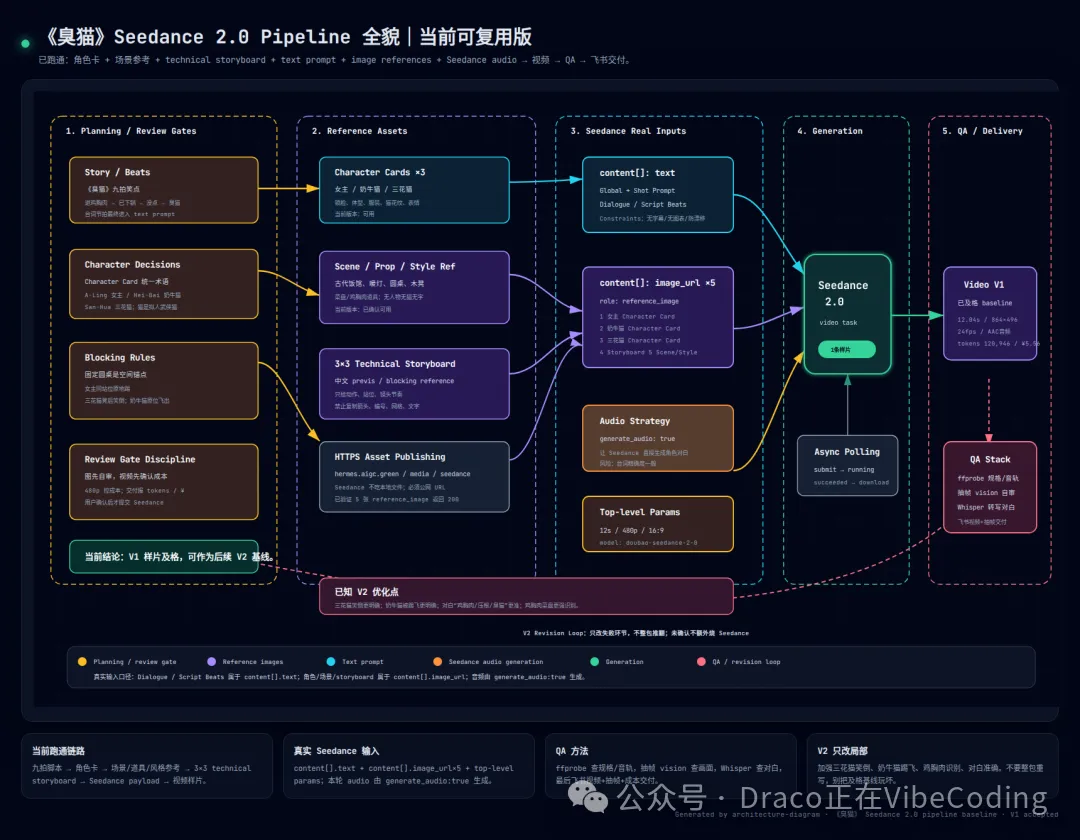Click the green status dot beside the title
1080x840 pixels.
[25, 43]
